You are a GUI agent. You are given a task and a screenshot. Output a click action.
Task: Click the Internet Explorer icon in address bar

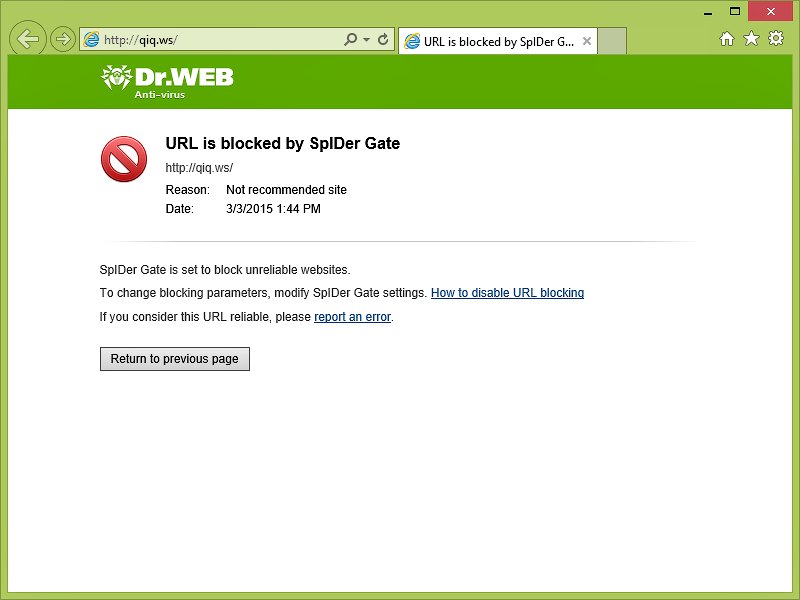[x=91, y=39]
